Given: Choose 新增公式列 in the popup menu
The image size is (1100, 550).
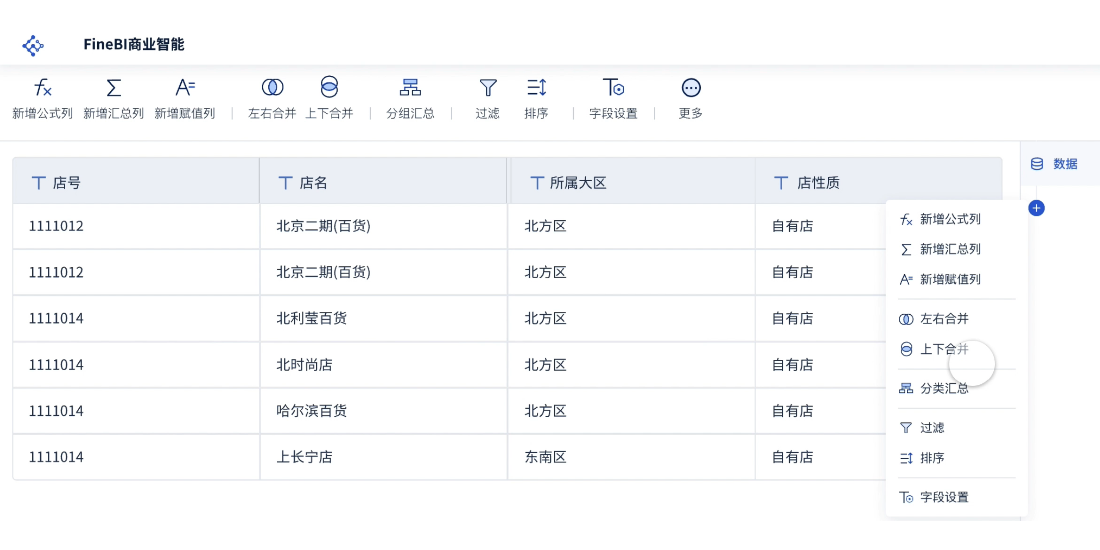Looking at the screenshot, I should click(949, 219).
